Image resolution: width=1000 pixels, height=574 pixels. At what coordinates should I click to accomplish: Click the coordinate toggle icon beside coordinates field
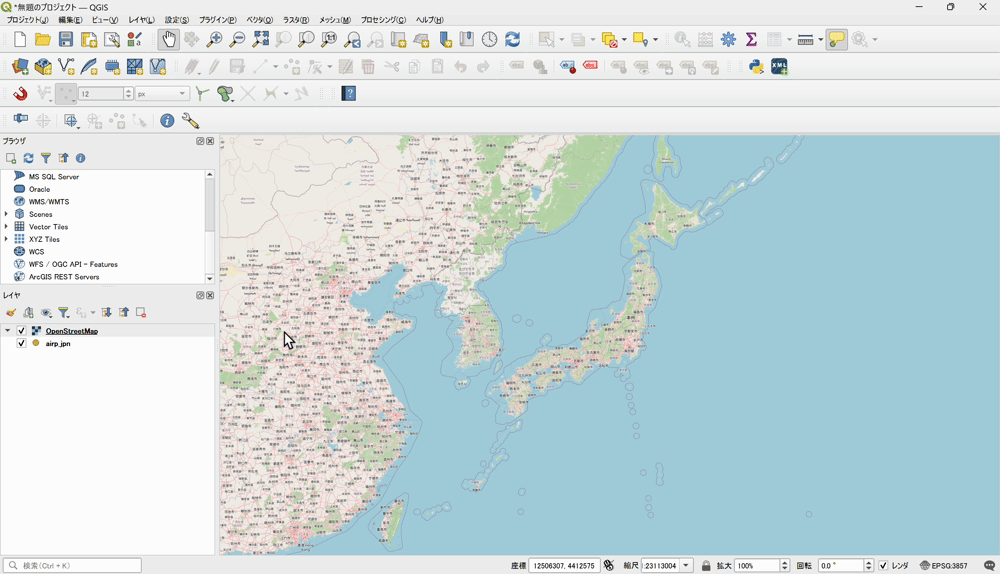coord(608,566)
